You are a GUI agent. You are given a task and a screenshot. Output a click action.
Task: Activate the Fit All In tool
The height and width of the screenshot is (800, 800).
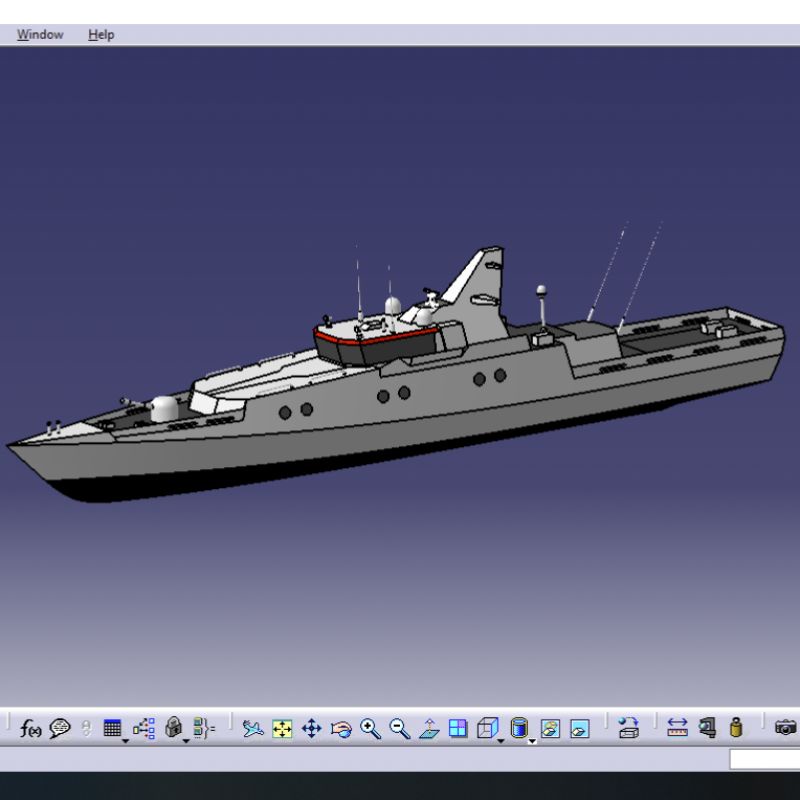[282, 728]
